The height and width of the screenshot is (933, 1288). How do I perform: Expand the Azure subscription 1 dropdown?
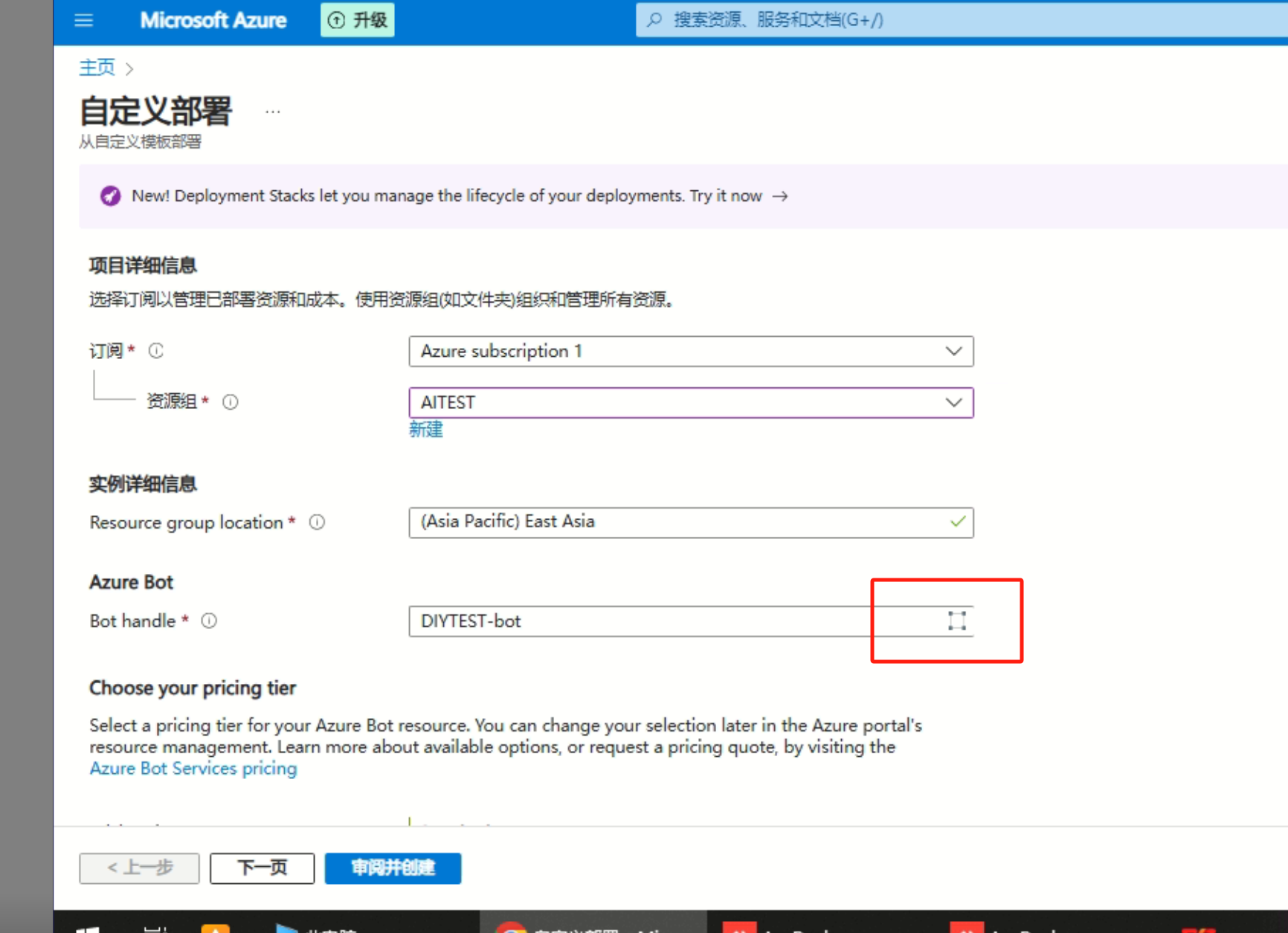click(691, 352)
